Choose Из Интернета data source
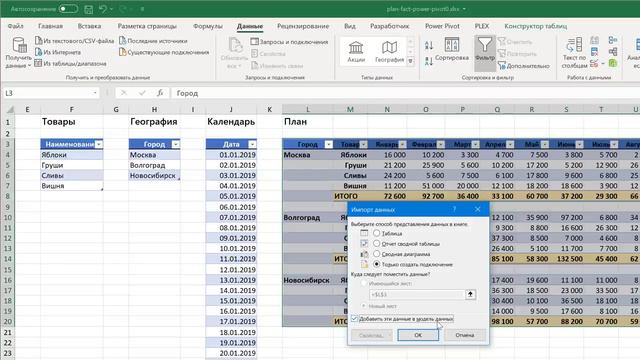Image resolution: width=640 pixels, height=360 pixels. coord(58,52)
